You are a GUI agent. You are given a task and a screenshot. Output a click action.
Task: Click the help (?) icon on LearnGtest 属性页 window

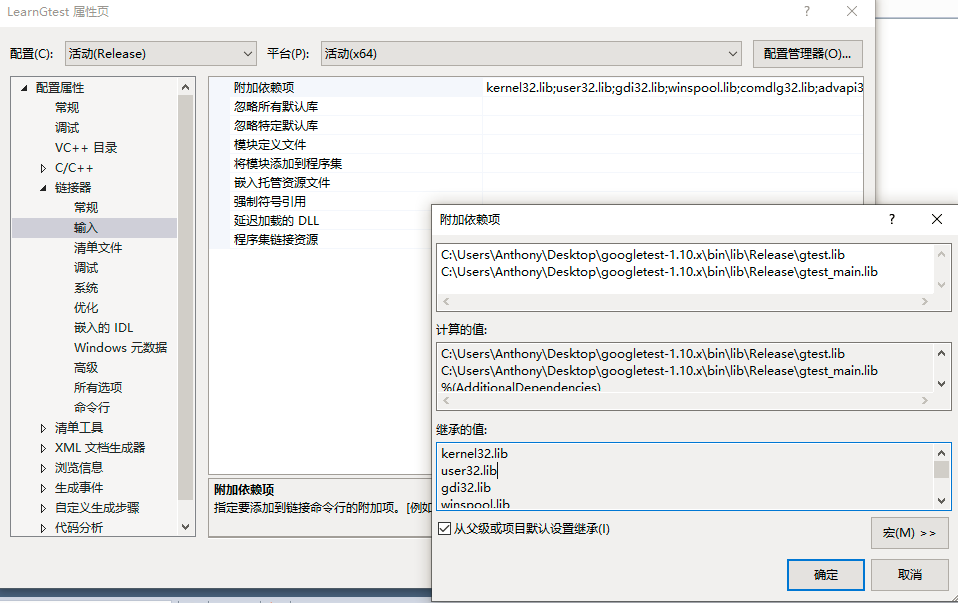[806, 11]
